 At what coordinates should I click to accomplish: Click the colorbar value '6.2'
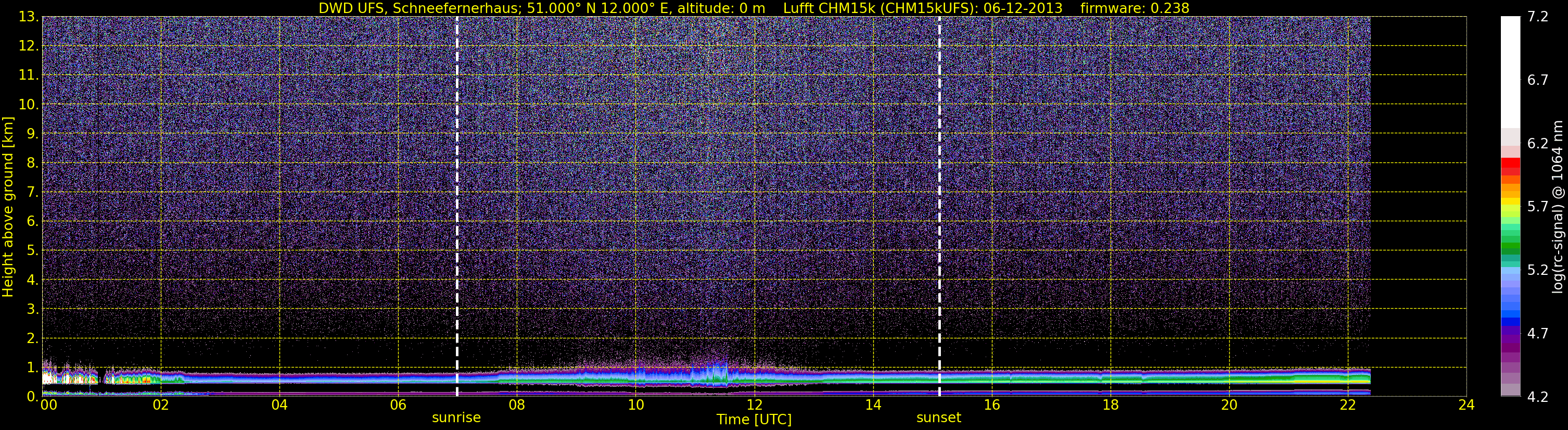pyautogui.click(x=1538, y=143)
